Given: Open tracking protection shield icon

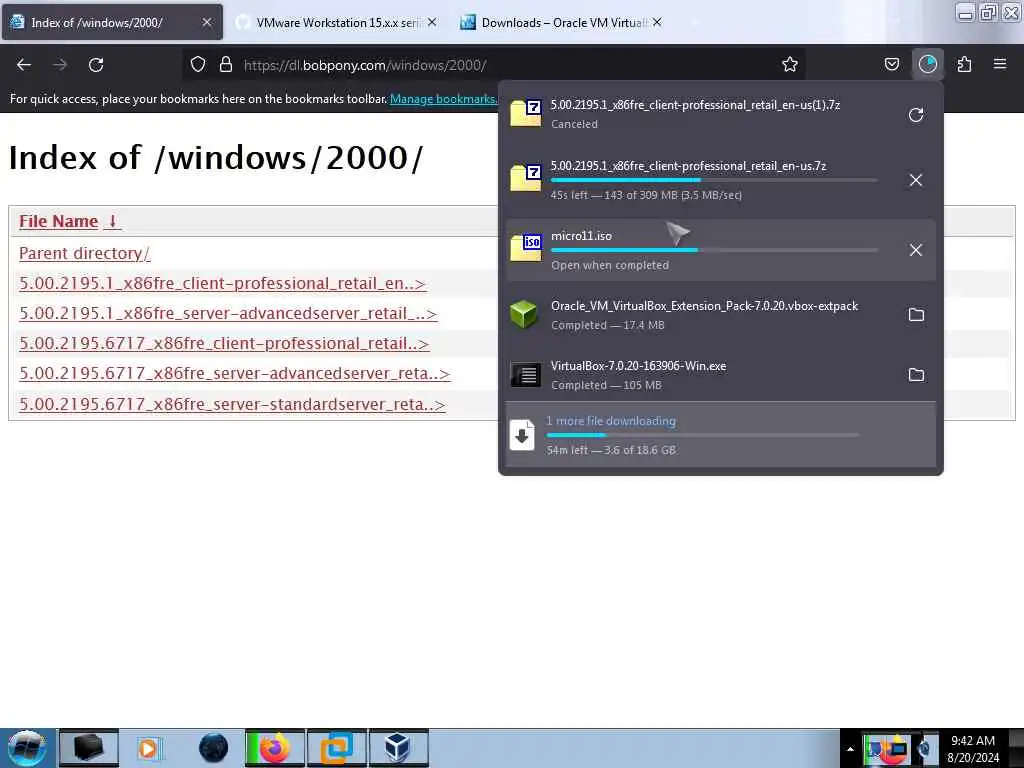Looking at the screenshot, I should click(198, 65).
